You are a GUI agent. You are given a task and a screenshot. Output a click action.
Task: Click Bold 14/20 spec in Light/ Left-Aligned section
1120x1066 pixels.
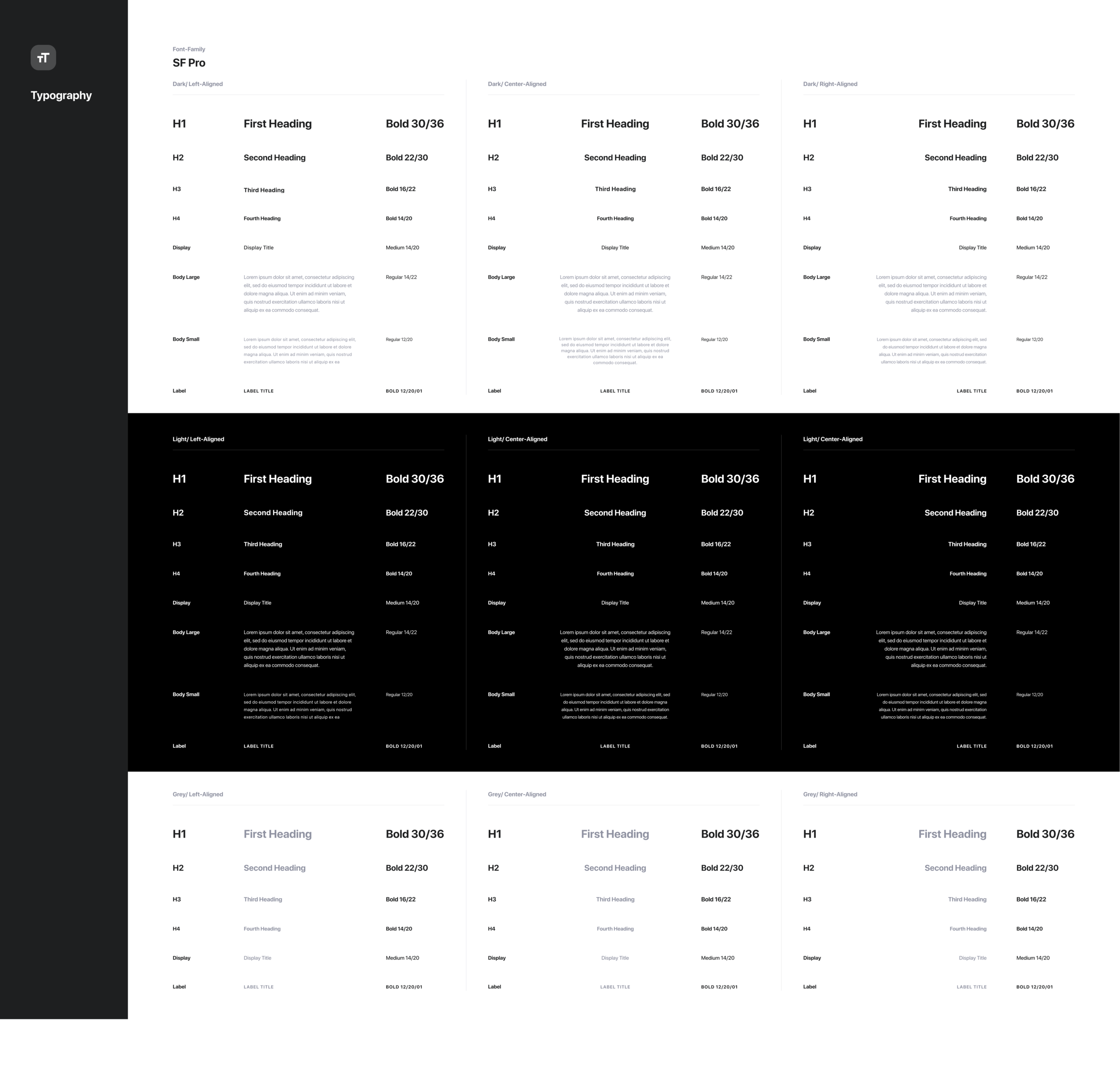[399, 574]
